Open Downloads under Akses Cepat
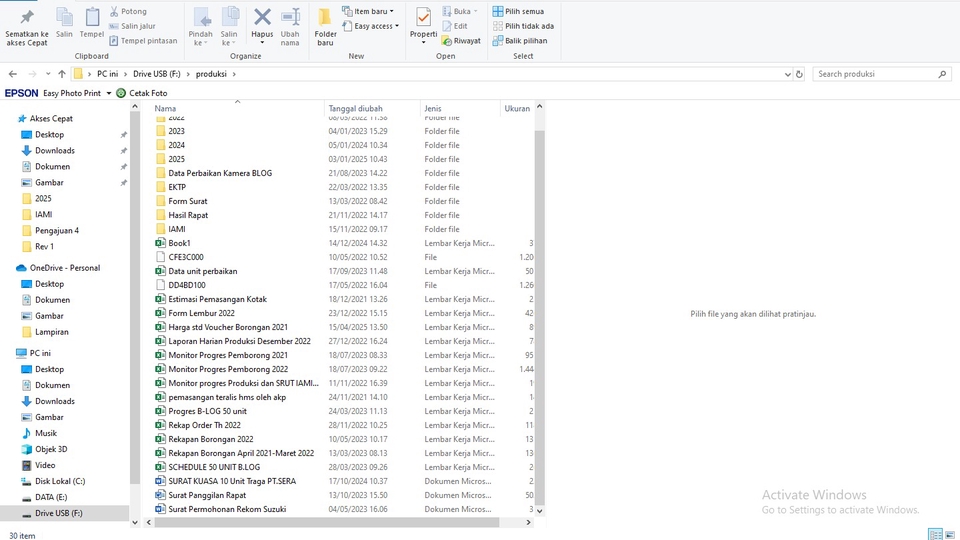The width and height of the screenshot is (960, 540). [x=54, y=151]
